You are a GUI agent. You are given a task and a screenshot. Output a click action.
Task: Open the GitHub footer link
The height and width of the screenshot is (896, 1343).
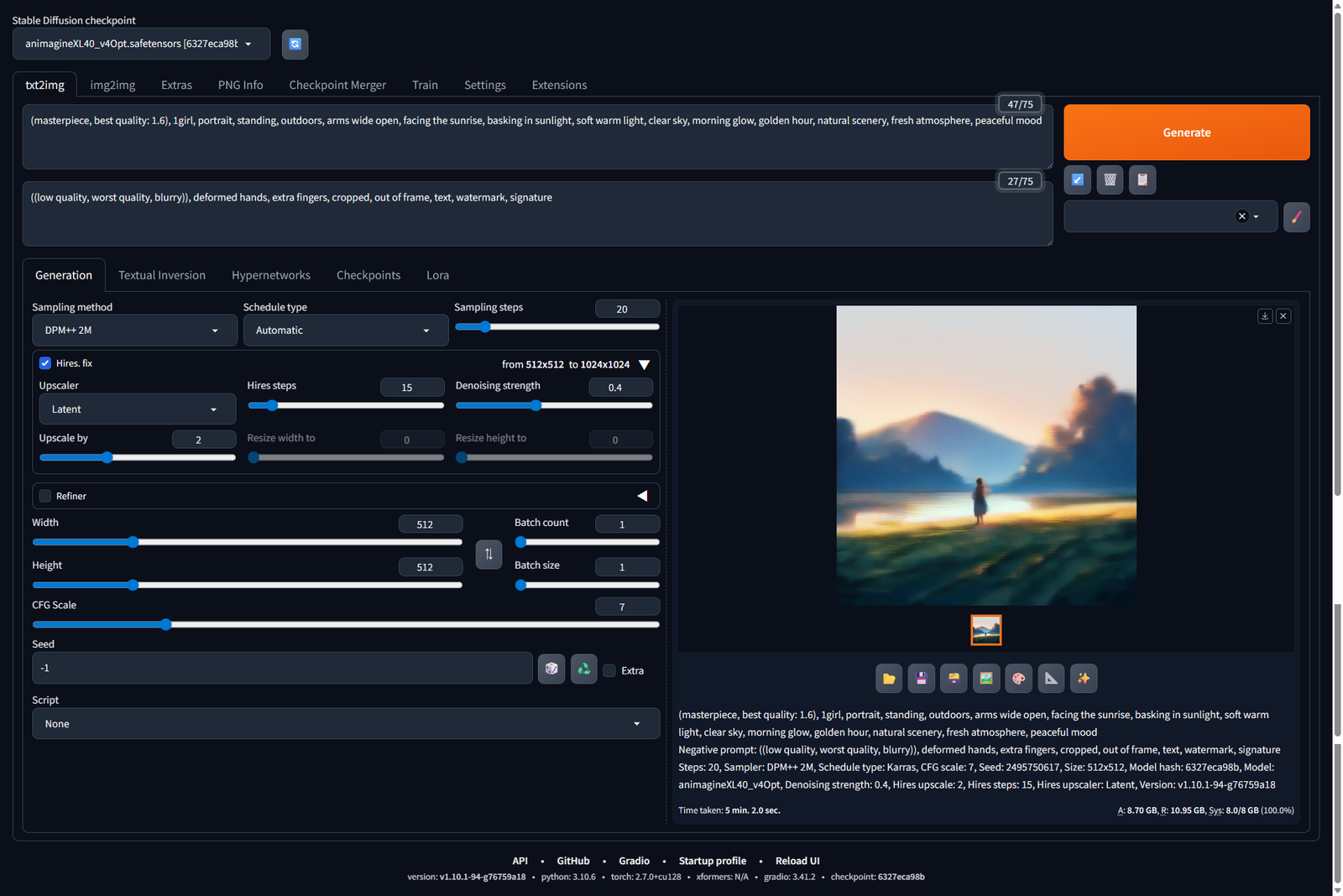[x=573, y=861]
